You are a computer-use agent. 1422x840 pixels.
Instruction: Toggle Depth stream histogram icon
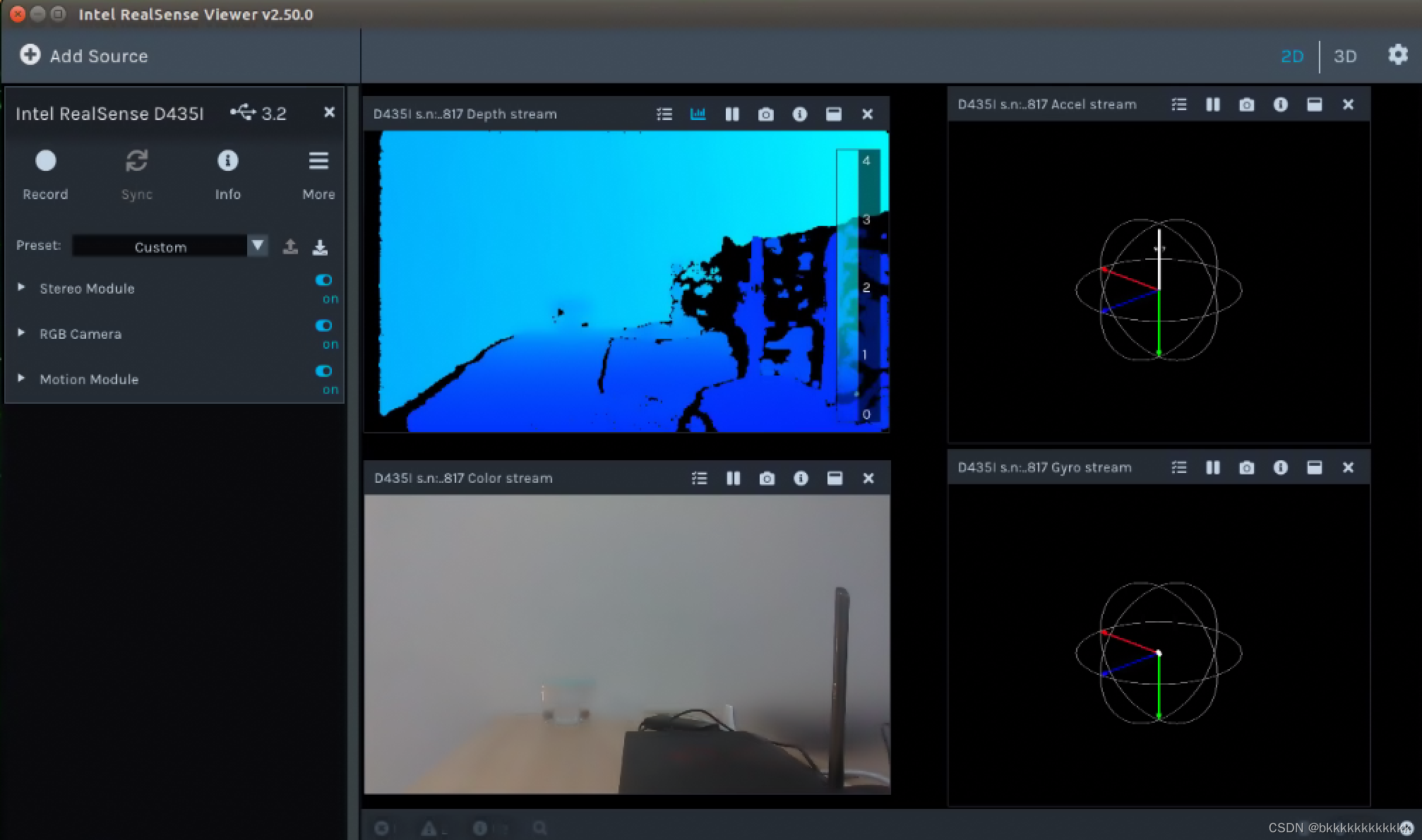[698, 114]
